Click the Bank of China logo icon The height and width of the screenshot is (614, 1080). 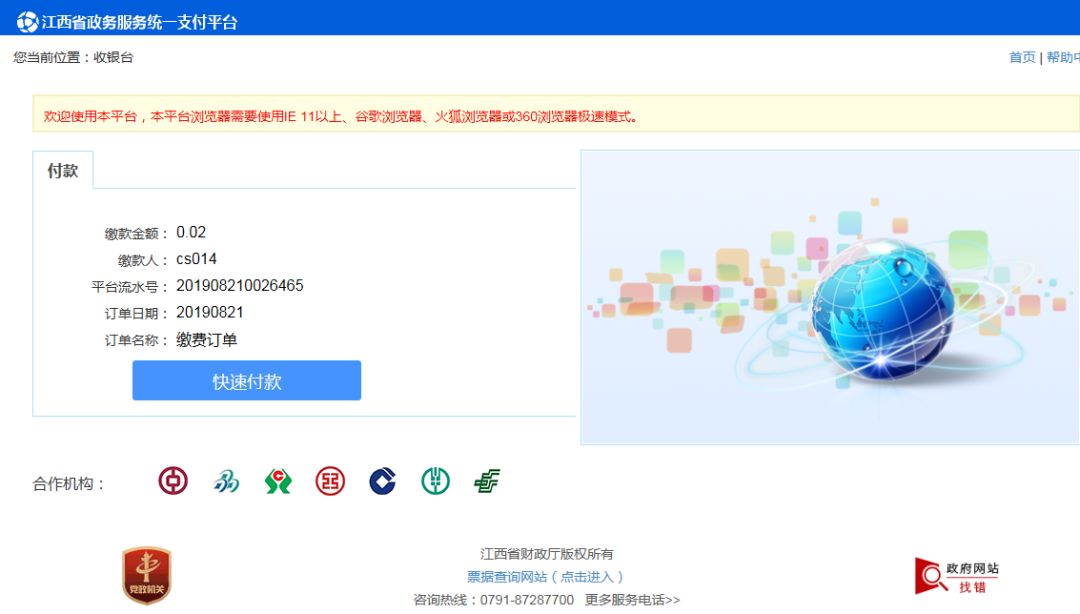pos(173,480)
